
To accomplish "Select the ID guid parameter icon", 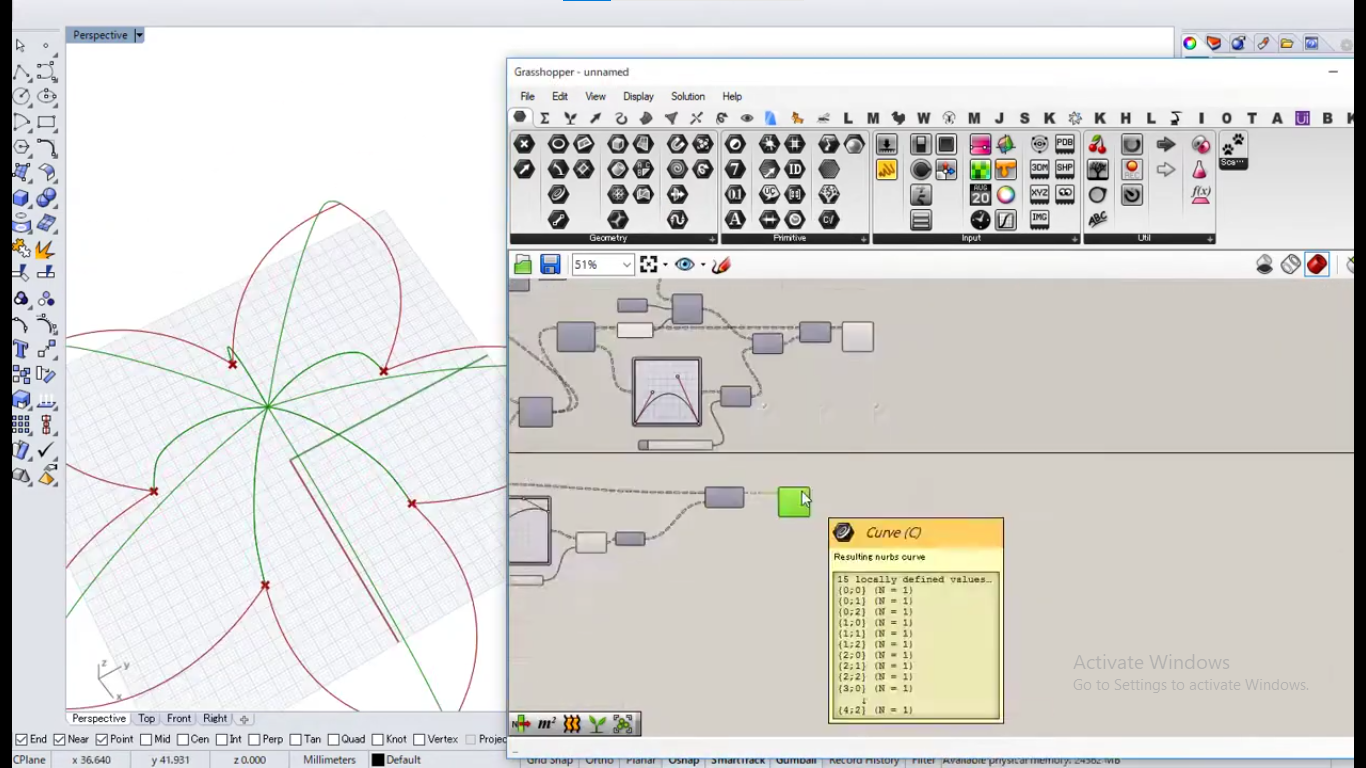I will click(x=795, y=169).
